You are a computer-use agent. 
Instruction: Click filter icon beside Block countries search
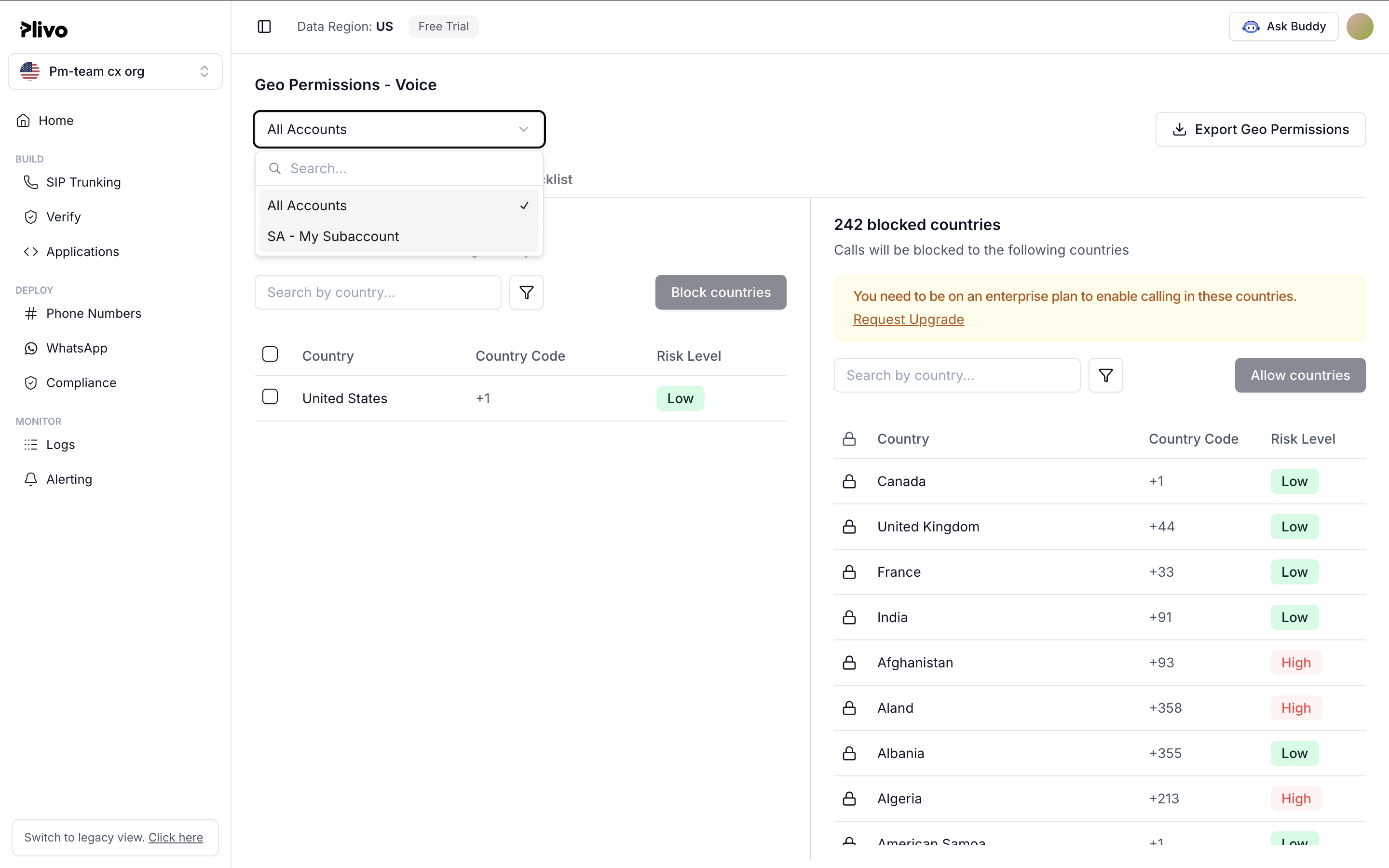pos(526,292)
